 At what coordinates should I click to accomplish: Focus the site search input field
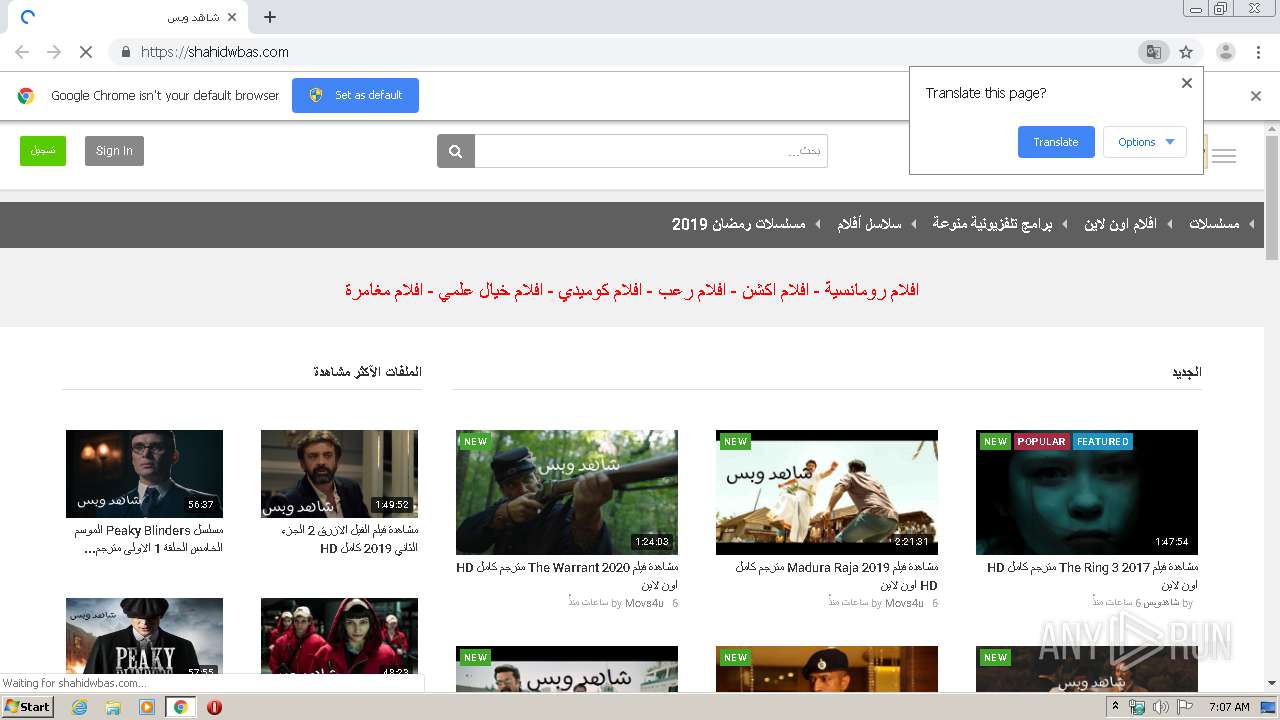point(651,151)
